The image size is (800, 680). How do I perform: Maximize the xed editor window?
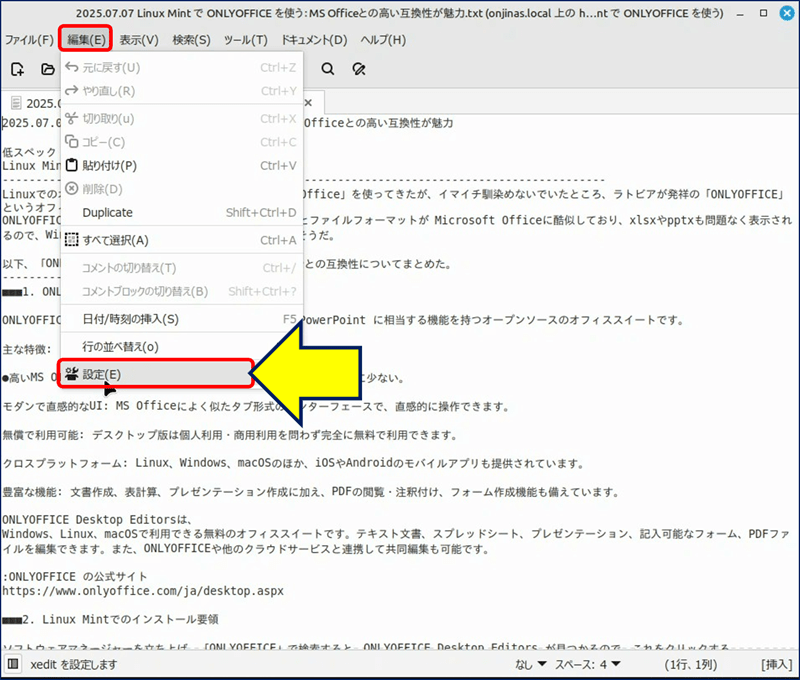(x=763, y=13)
